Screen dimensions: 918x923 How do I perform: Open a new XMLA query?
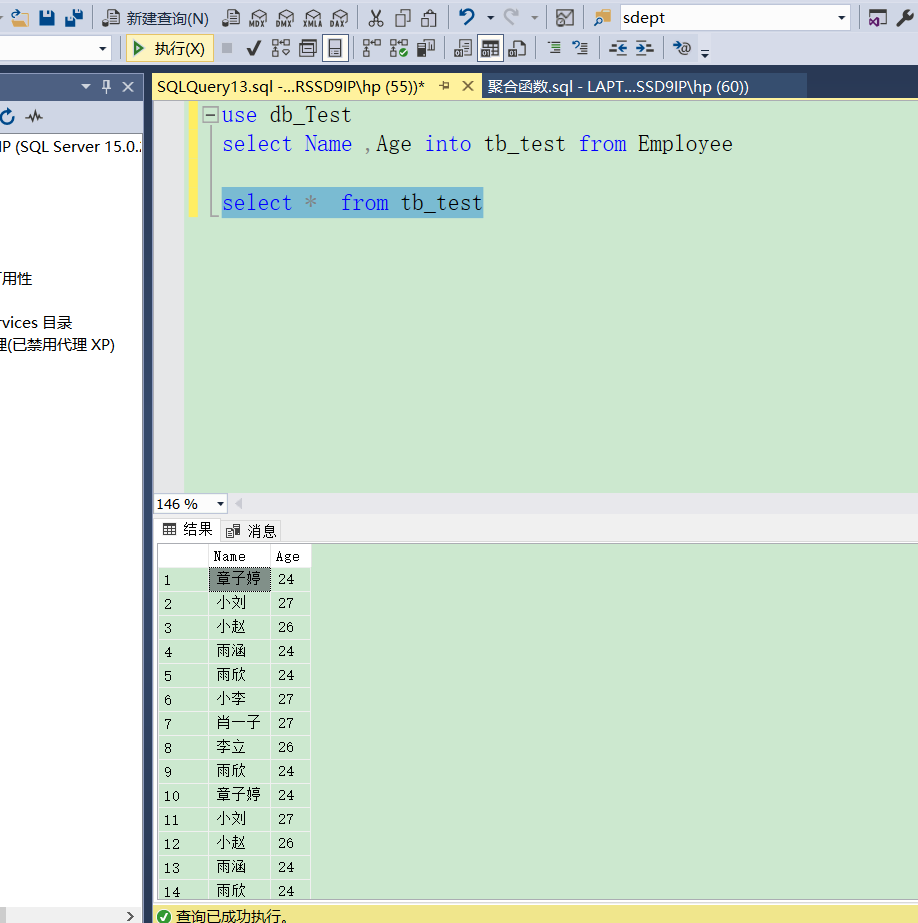pos(312,18)
